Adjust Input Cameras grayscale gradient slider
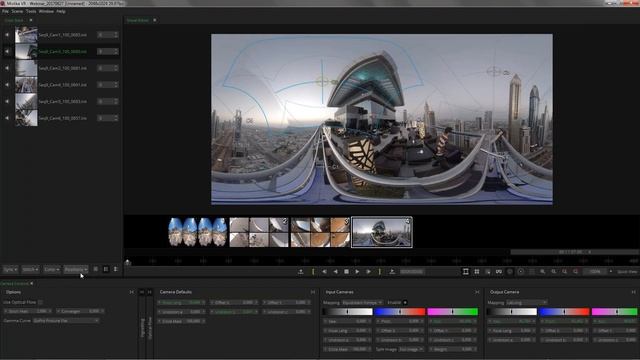 pos(347,312)
